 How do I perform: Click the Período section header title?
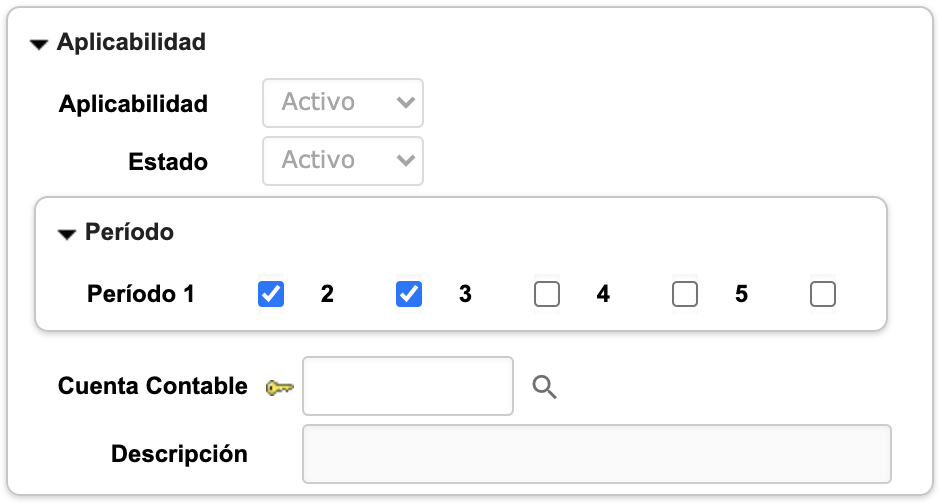coord(129,232)
